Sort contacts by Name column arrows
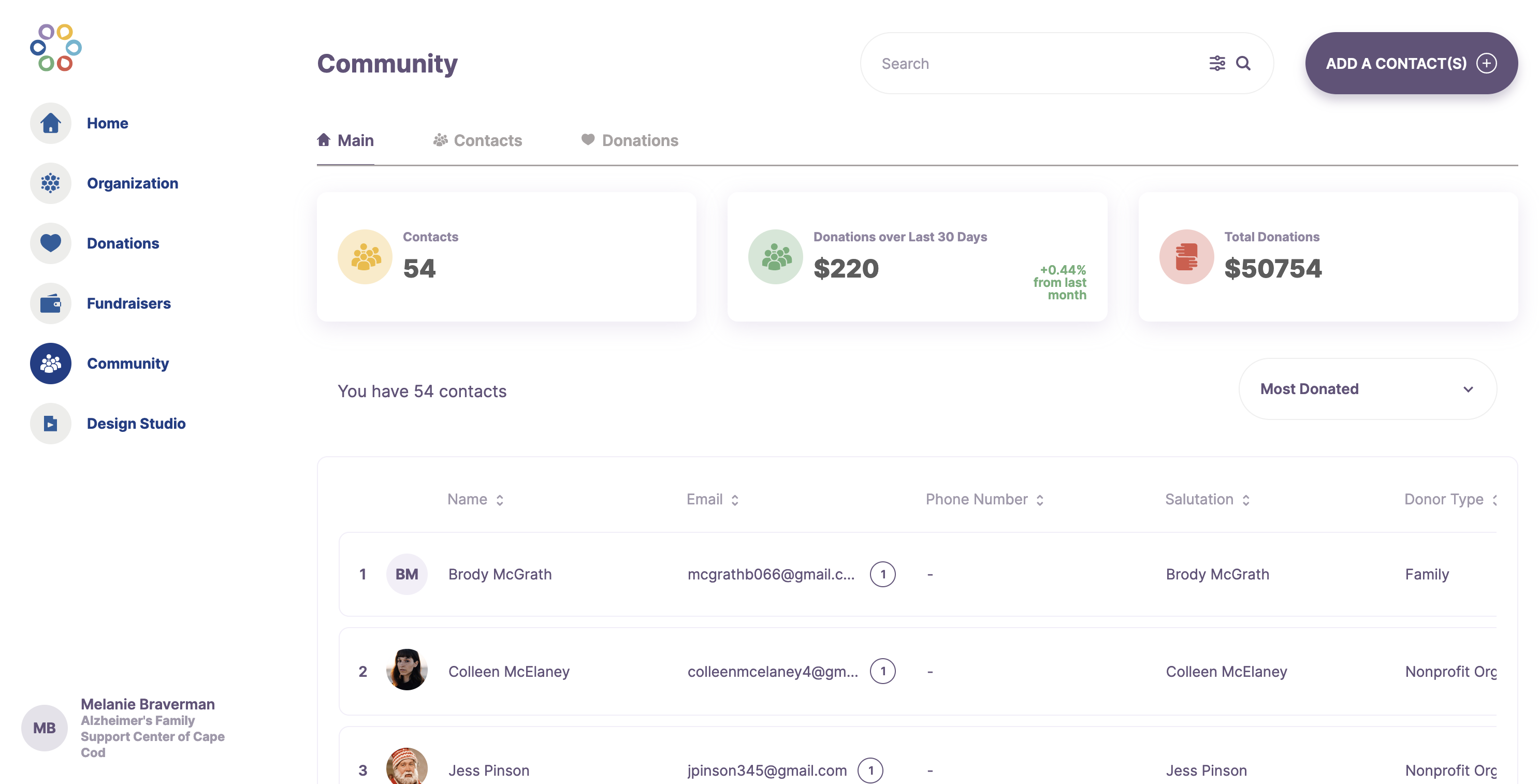The image size is (1539, 784). pos(500,500)
